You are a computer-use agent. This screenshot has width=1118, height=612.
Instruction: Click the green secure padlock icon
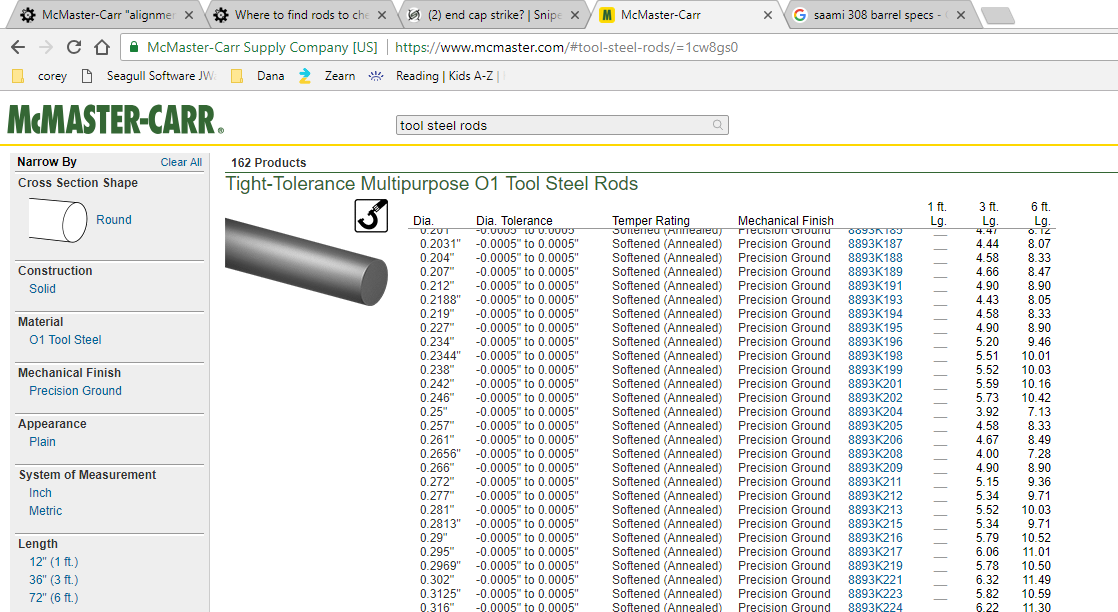(133, 47)
